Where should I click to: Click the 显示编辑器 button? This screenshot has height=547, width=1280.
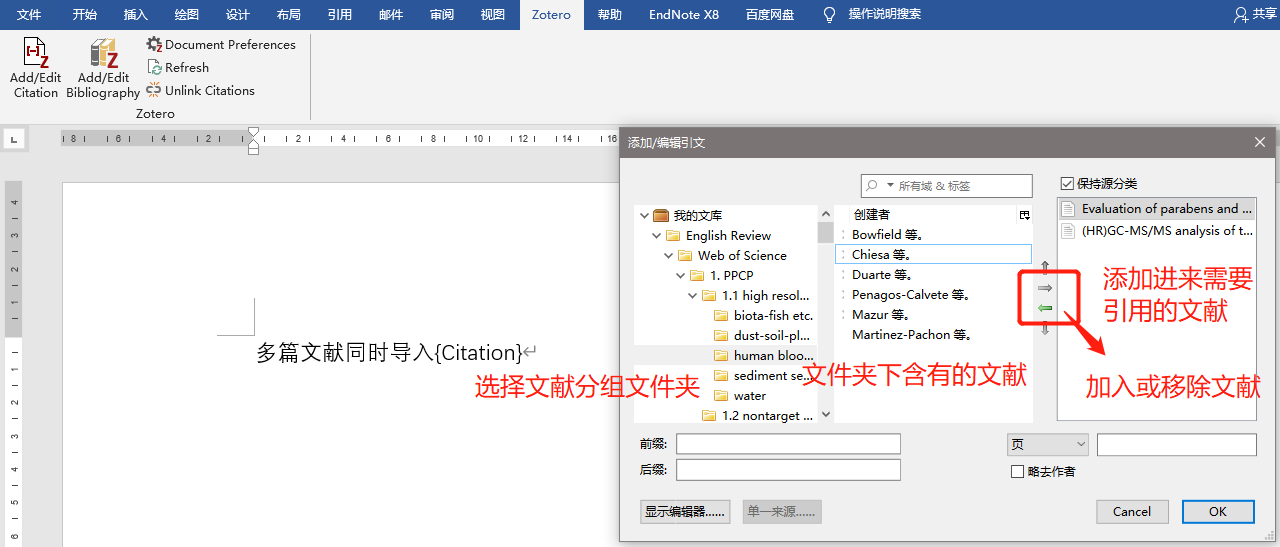click(x=685, y=512)
